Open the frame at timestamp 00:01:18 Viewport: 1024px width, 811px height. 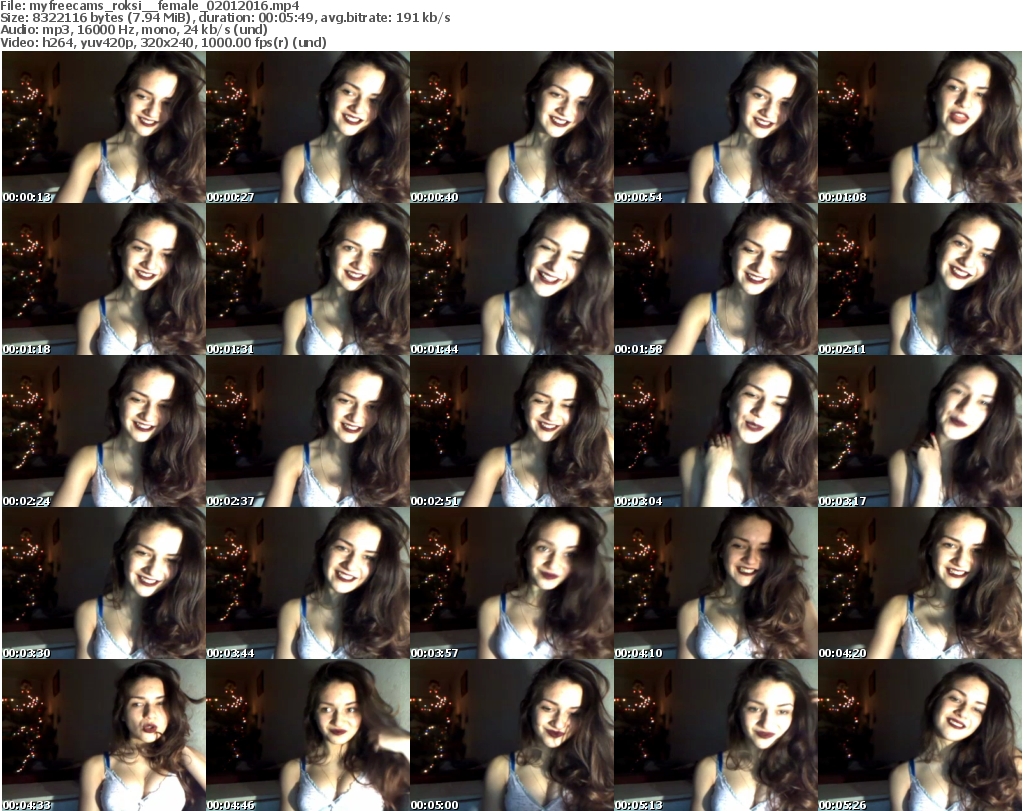104,279
